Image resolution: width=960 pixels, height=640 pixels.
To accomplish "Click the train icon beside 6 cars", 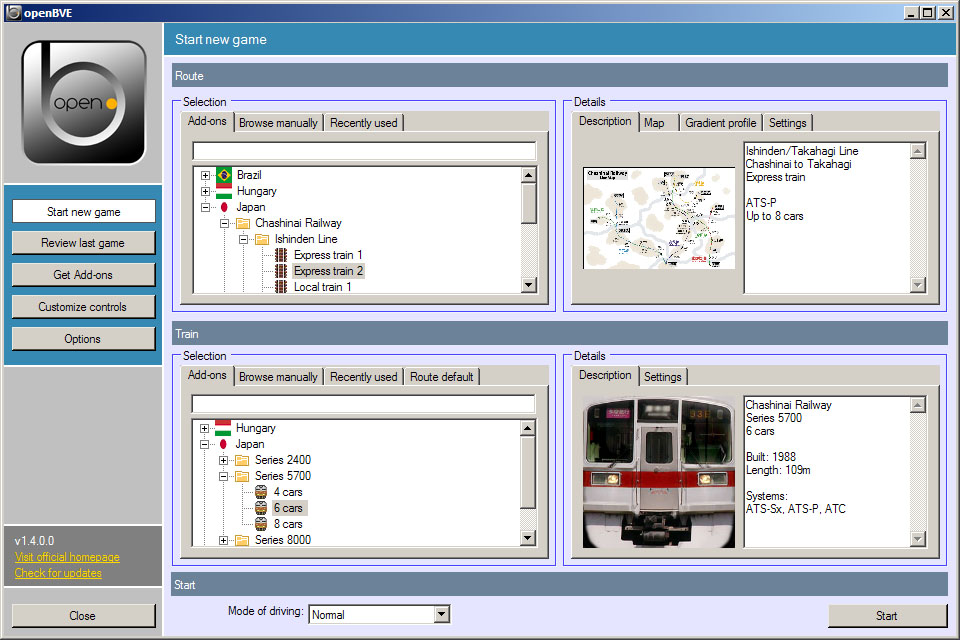I will point(261,508).
